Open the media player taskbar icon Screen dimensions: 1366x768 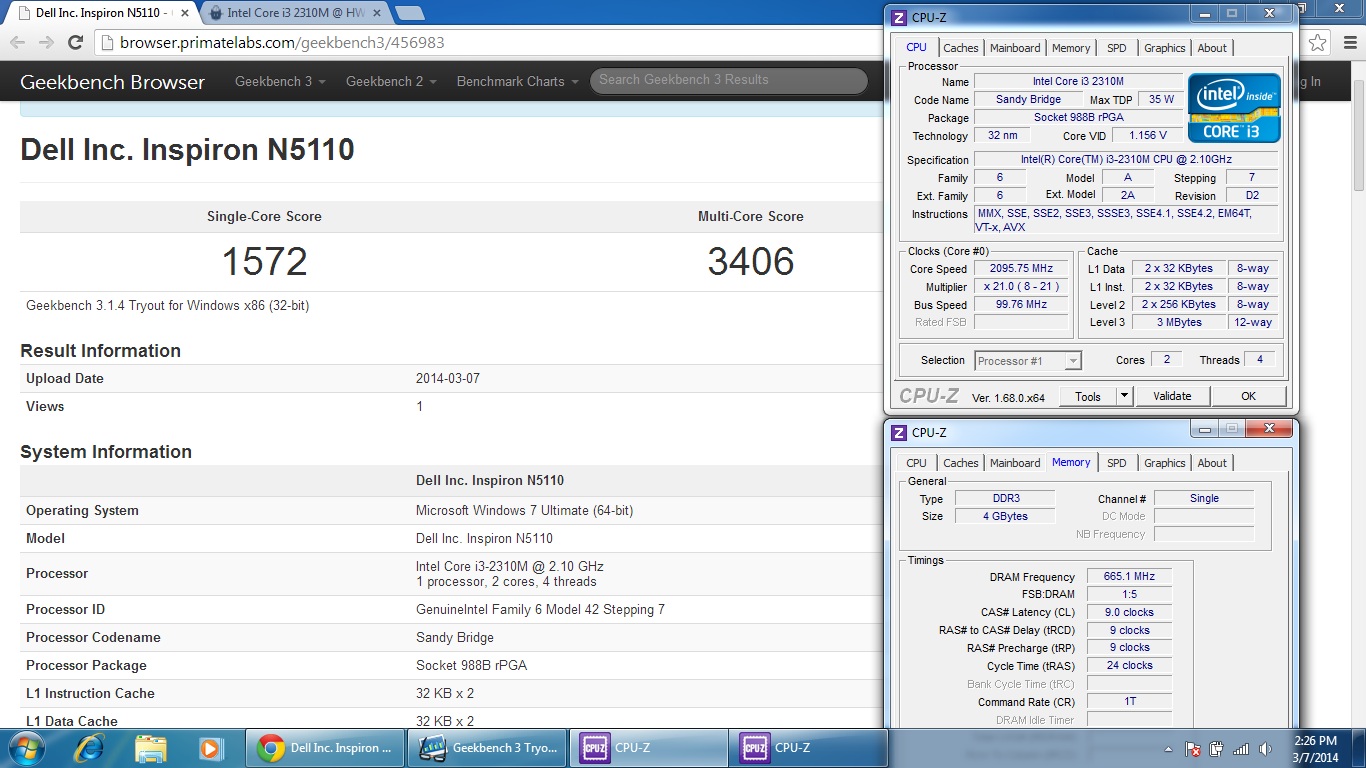pos(210,747)
